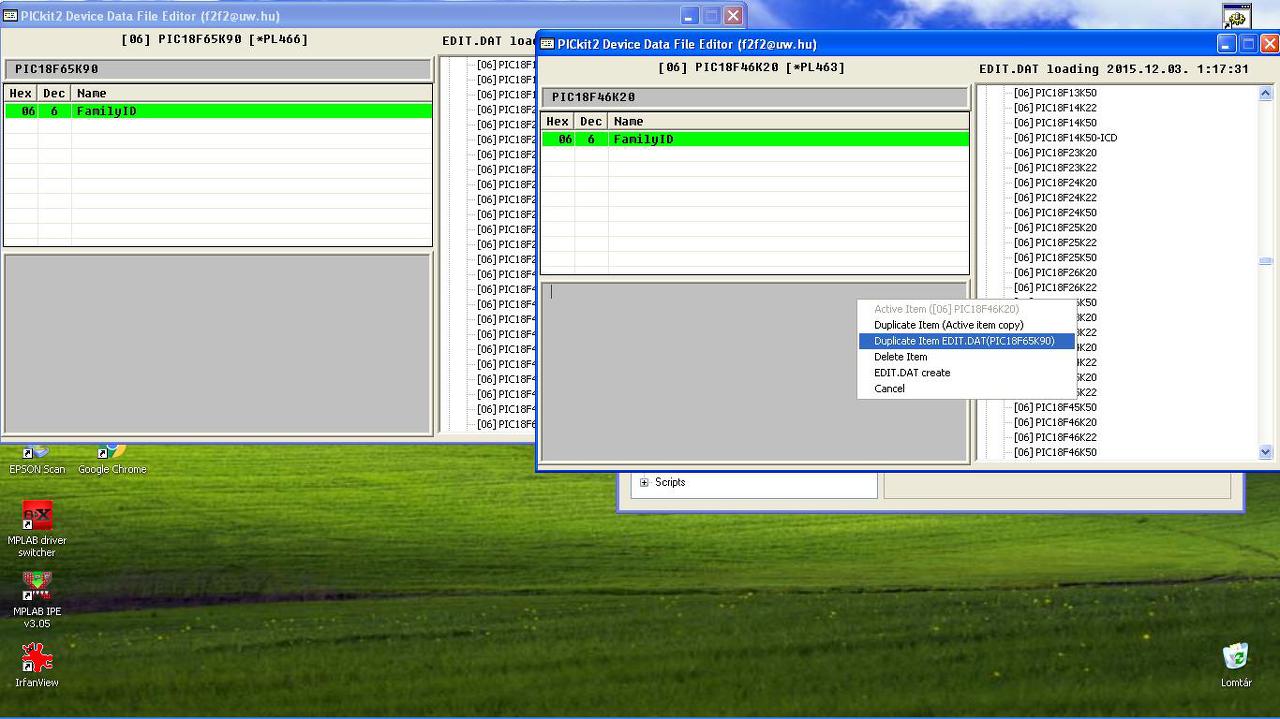Image resolution: width=1280 pixels, height=719 pixels.
Task: Click the 06 hex cell in front window
Action: click(558, 139)
